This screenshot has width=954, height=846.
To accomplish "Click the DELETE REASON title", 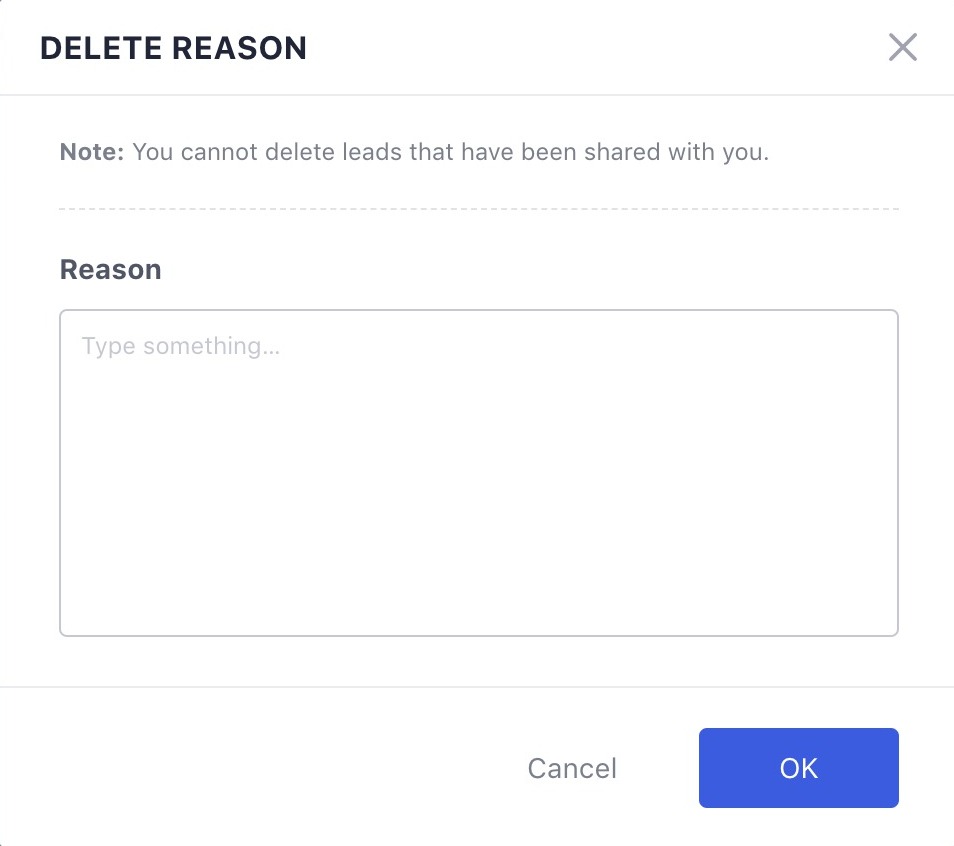I will click(173, 48).
